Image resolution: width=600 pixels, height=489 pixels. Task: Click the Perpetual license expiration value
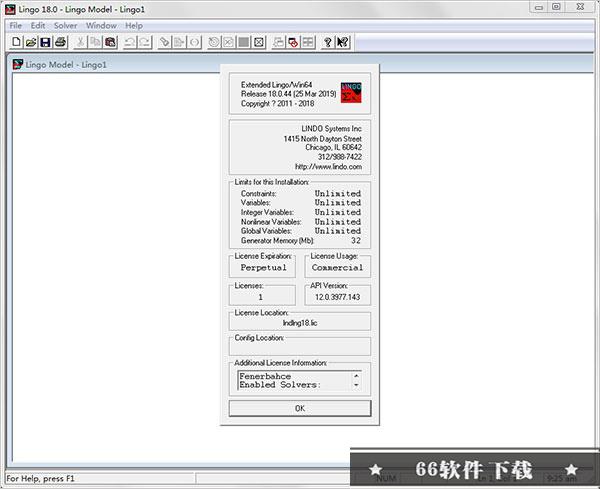(263, 267)
